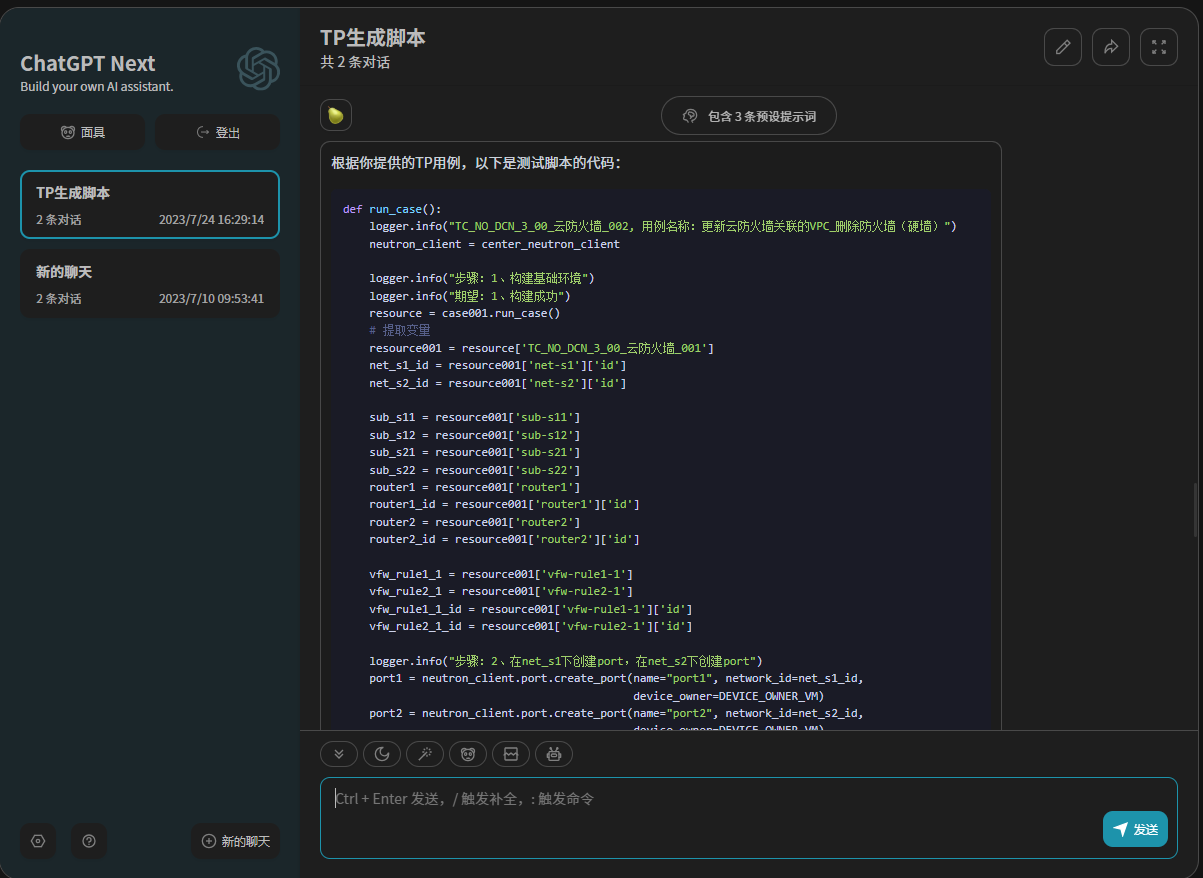
Task: Click the 登出 logout button
Action: coord(218,132)
